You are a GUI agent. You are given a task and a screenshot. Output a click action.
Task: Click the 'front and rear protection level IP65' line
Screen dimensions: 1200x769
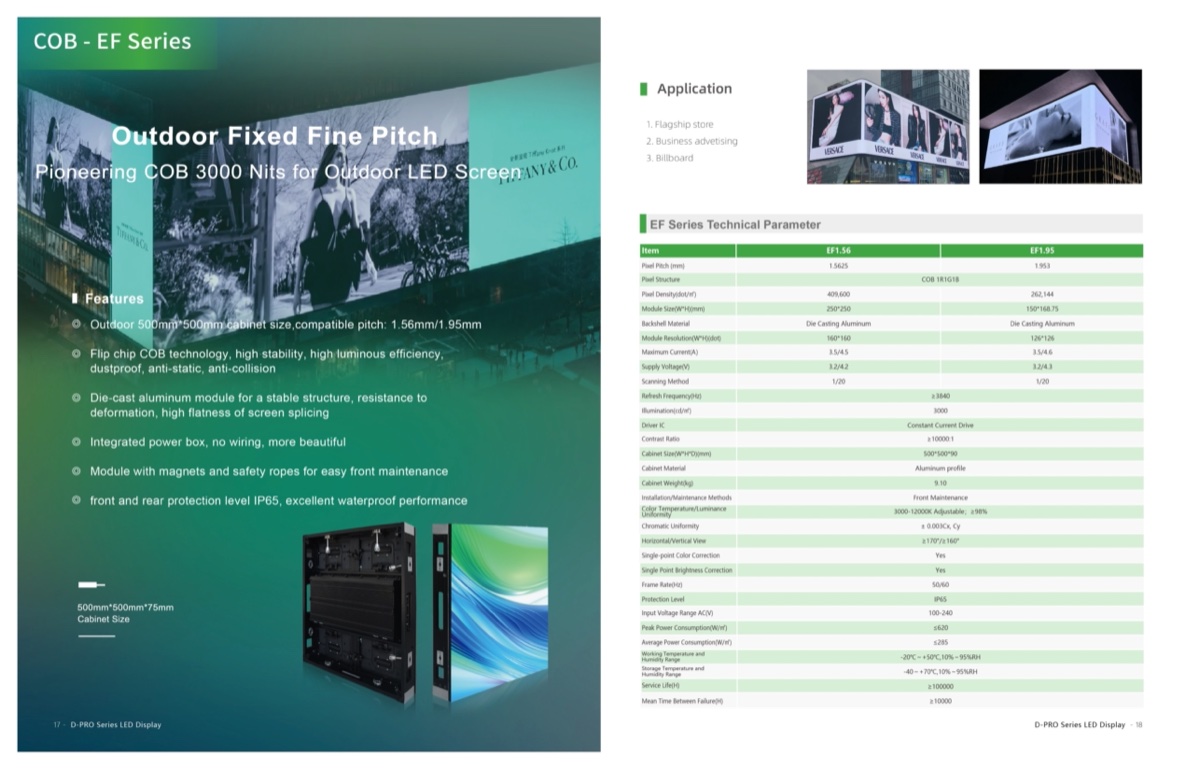point(278,500)
